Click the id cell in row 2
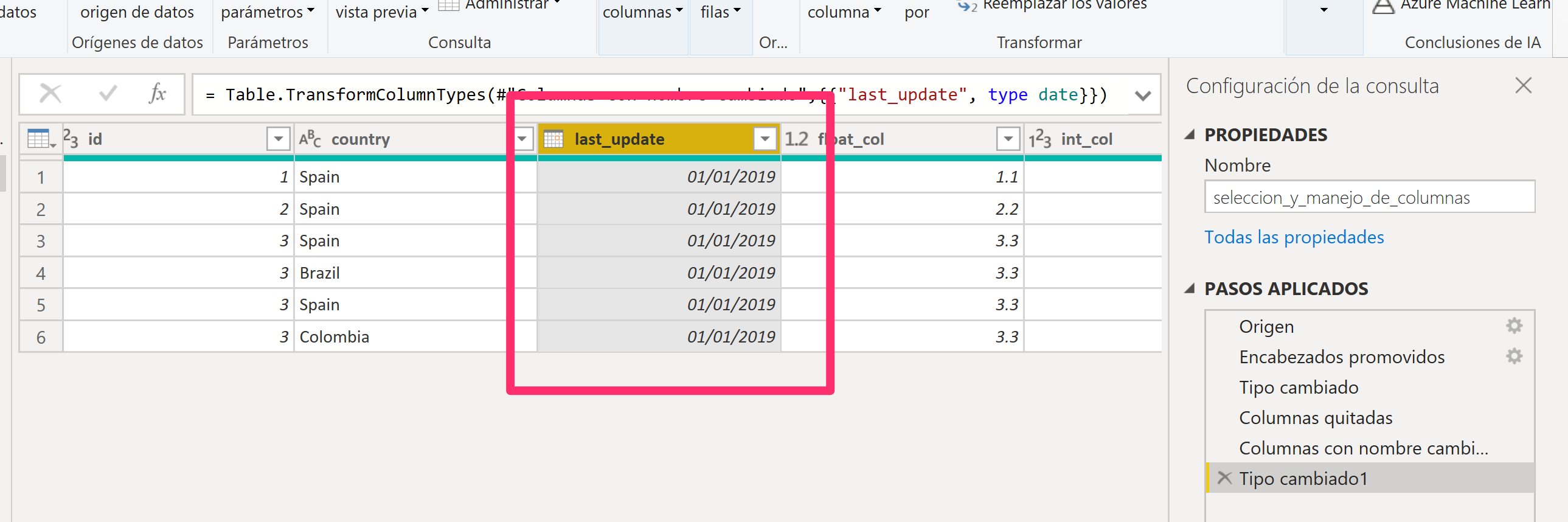 coord(178,209)
